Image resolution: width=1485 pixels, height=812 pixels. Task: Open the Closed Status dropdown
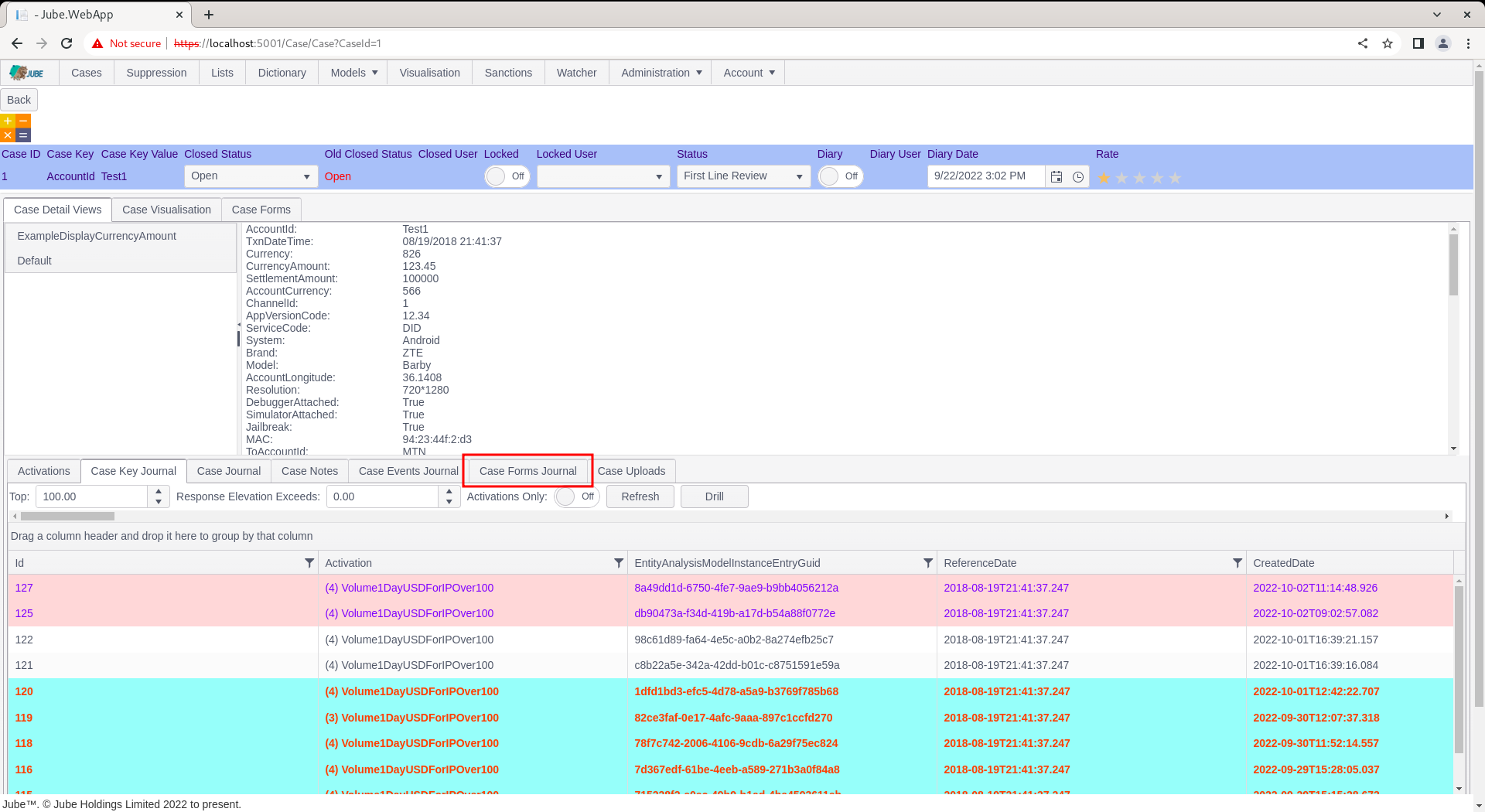tap(251, 176)
